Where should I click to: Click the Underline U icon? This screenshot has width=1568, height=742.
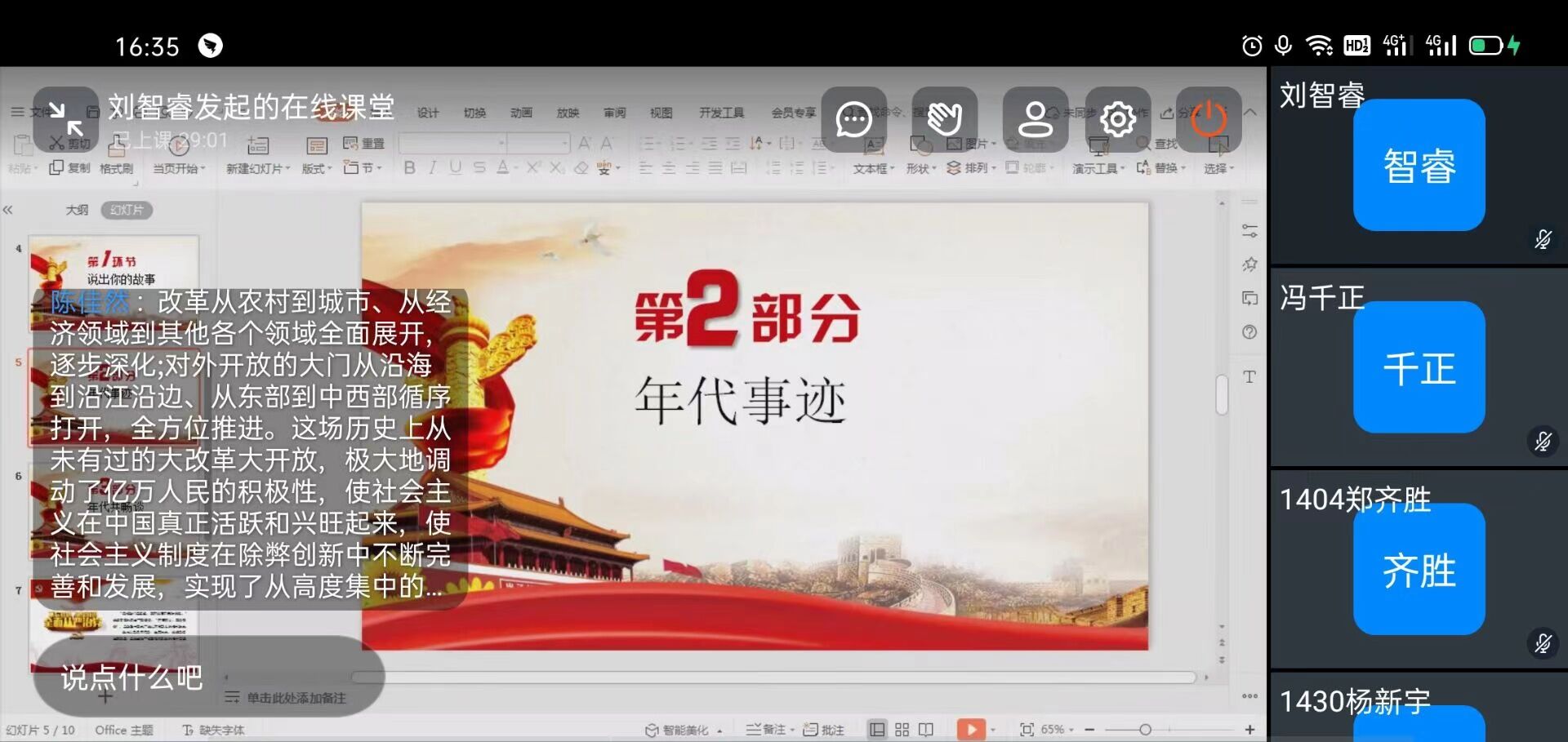click(x=455, y=167)
